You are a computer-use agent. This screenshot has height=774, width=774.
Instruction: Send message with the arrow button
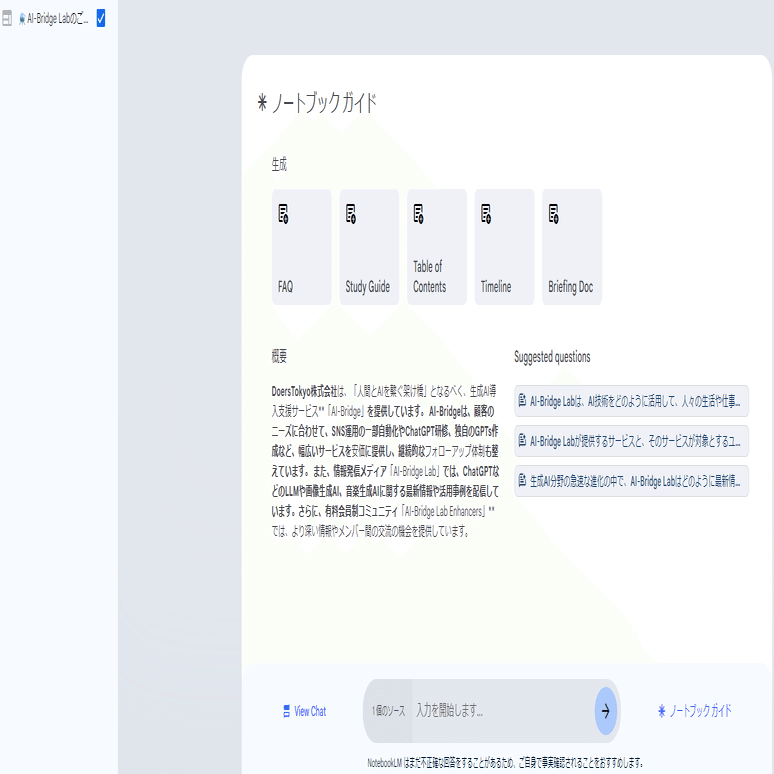(606, 711)
